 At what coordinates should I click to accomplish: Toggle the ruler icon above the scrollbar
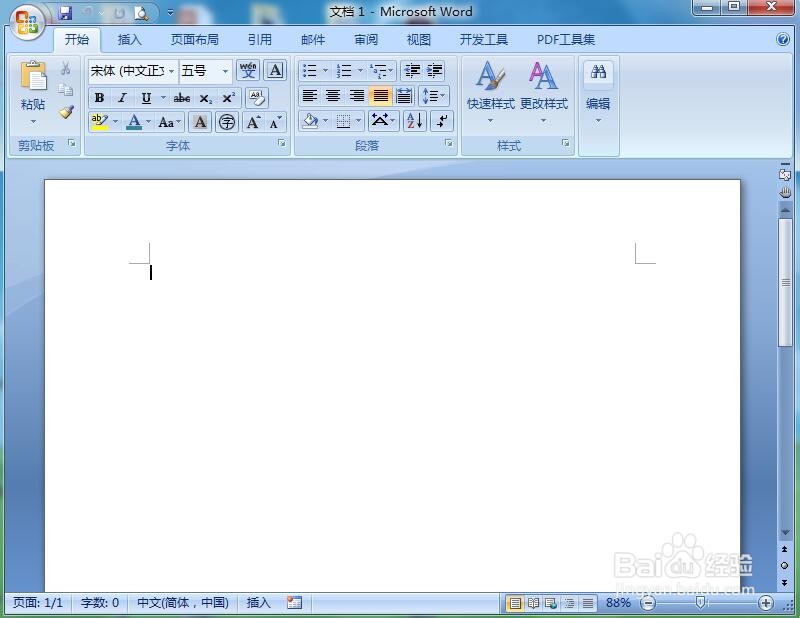click(x=785, y=175)
